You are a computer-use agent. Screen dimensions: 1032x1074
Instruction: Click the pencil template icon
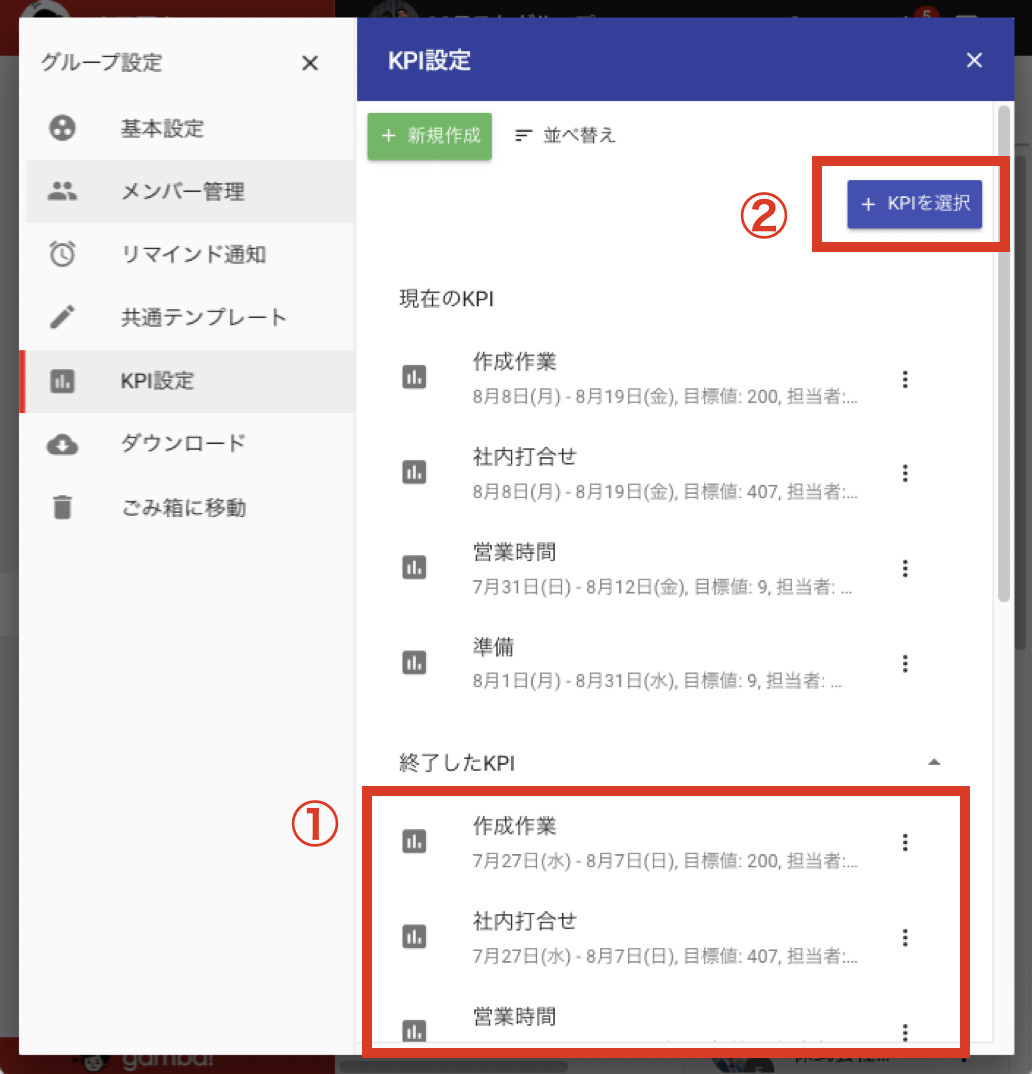tap(62, 317)
